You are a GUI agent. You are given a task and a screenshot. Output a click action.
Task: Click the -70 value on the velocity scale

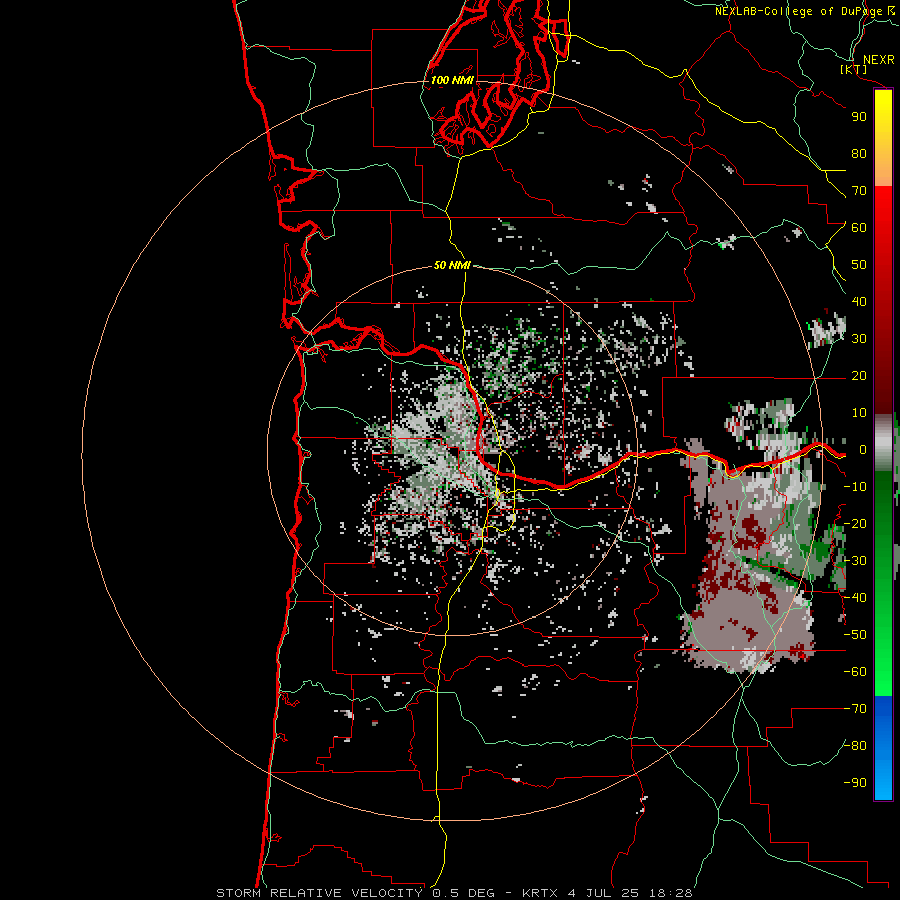[x=855, y=709]
